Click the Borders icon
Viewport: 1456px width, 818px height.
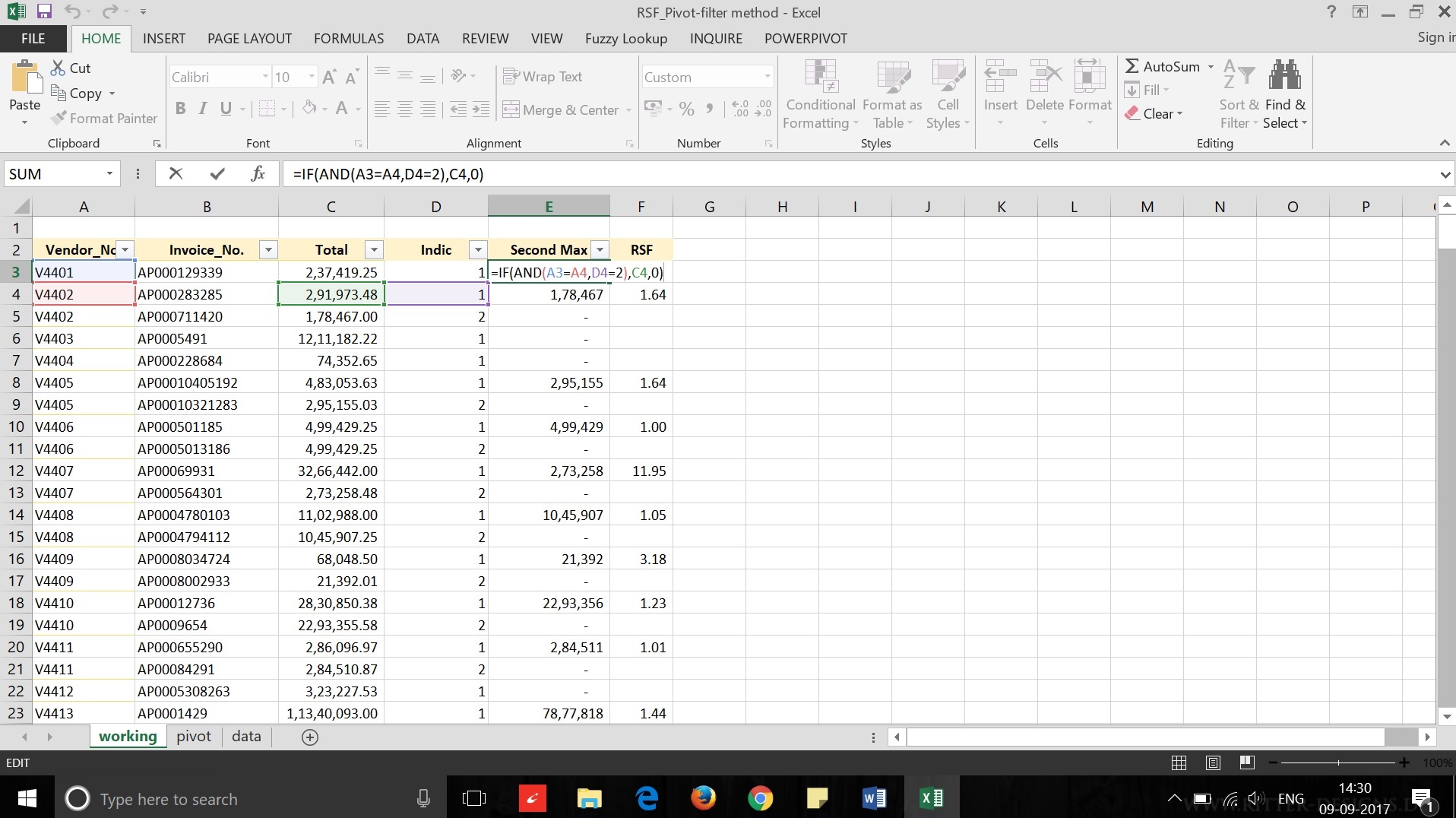(x=267, y=109)
